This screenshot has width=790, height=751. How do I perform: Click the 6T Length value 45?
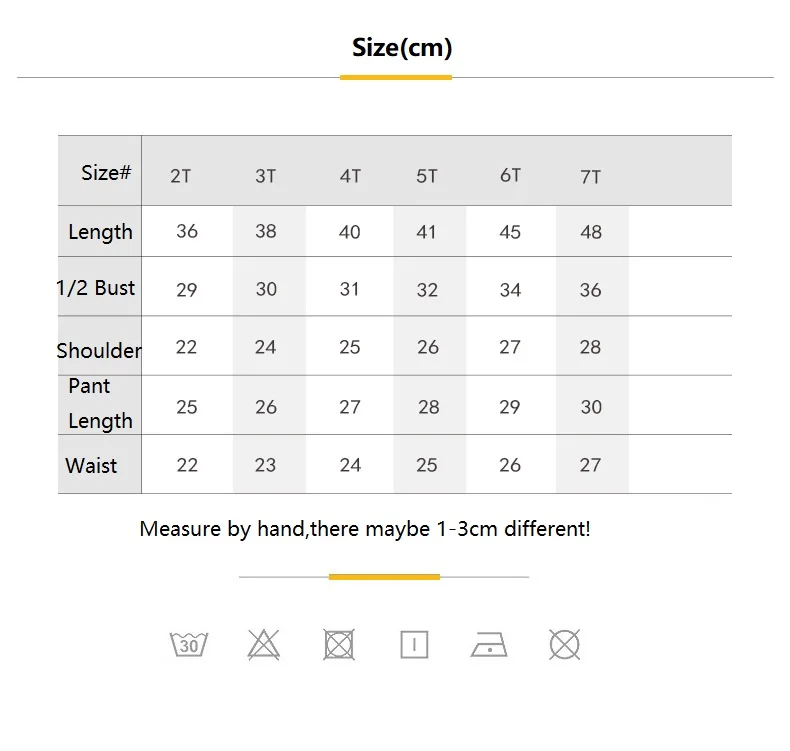click(510, 232)
